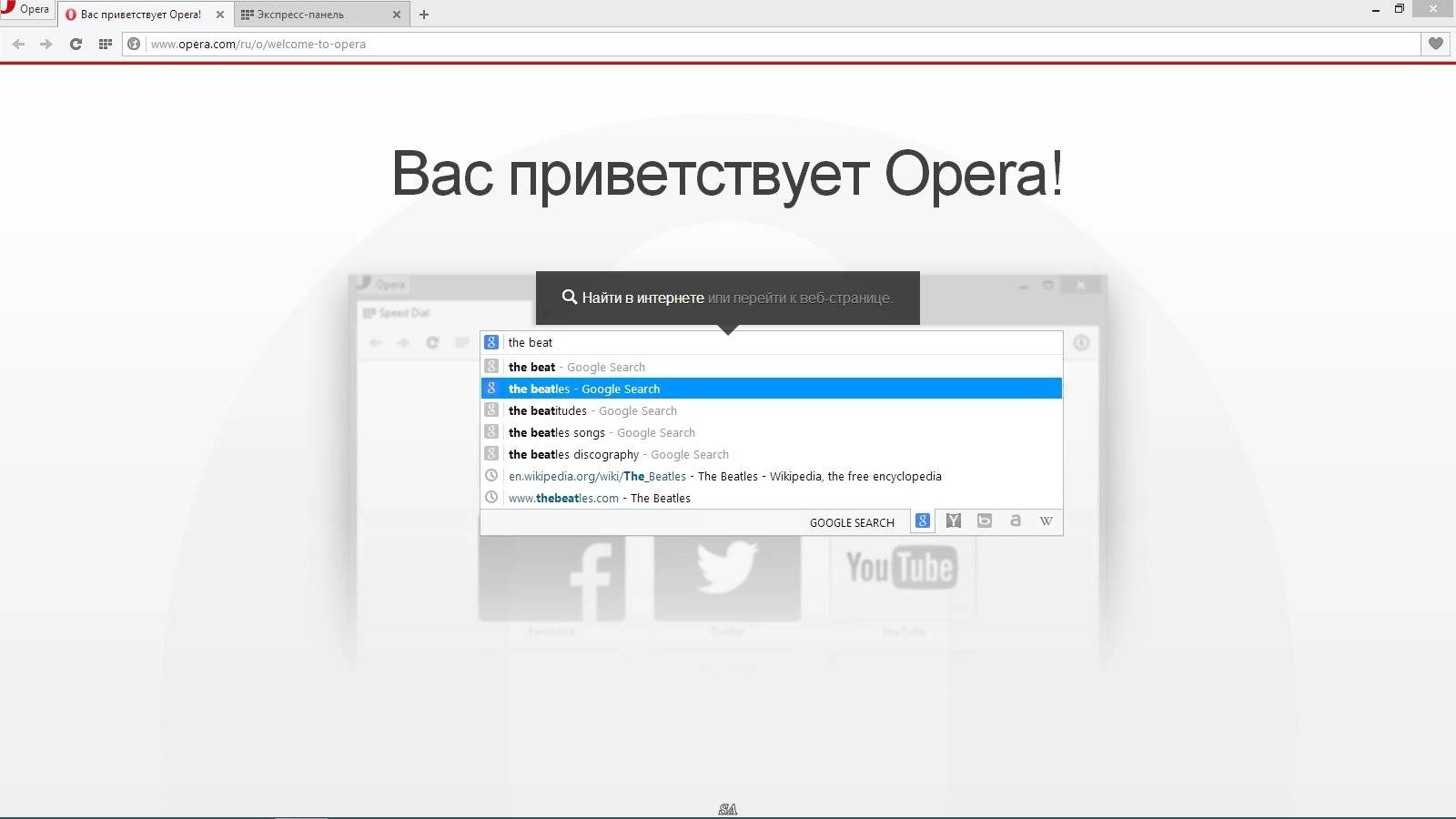The width and height of the screenshot is (1456, 819).
Task: Open a new tab with the plus button
Action: [424, 15]
